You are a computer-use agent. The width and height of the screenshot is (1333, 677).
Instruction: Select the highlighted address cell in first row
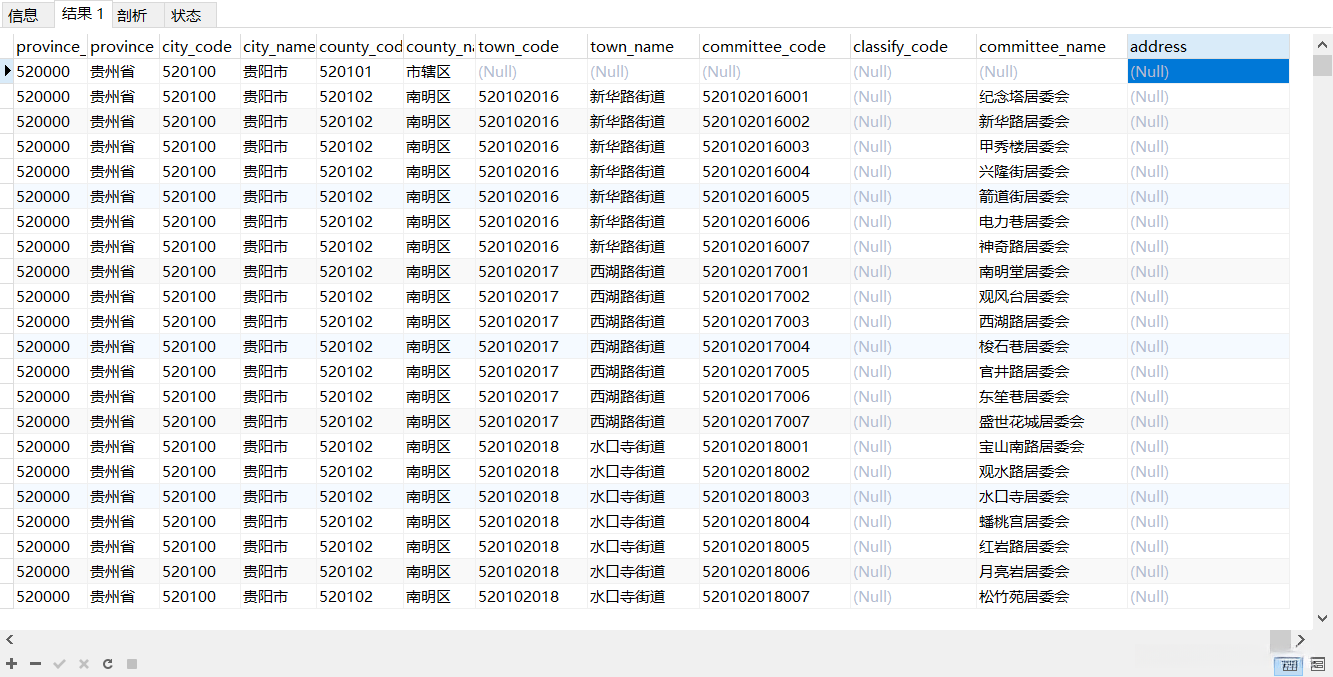click(x=1208, y=71)
